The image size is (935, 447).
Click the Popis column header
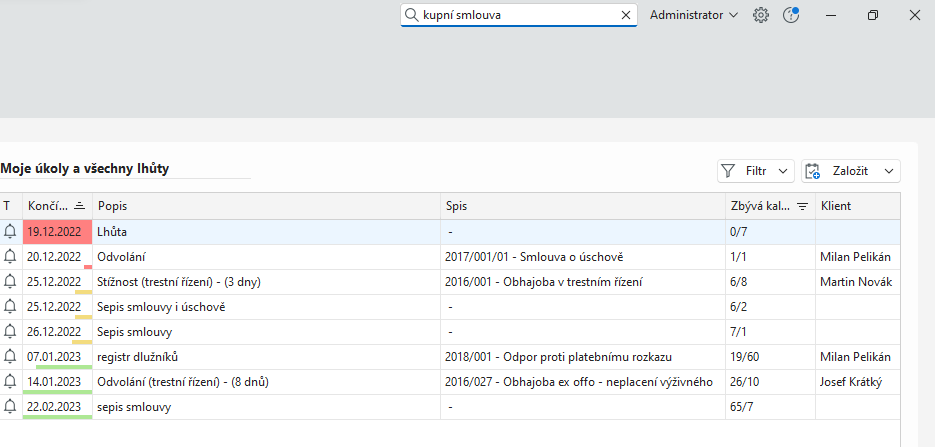click(112, 206)
